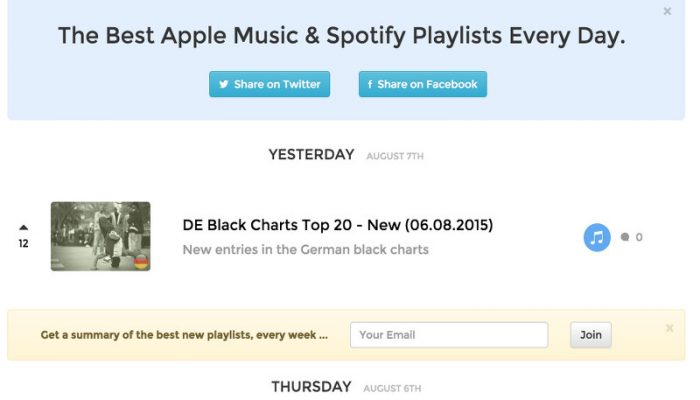Click the comment bubble icon

pyautogui.click(x=625, y=237)
